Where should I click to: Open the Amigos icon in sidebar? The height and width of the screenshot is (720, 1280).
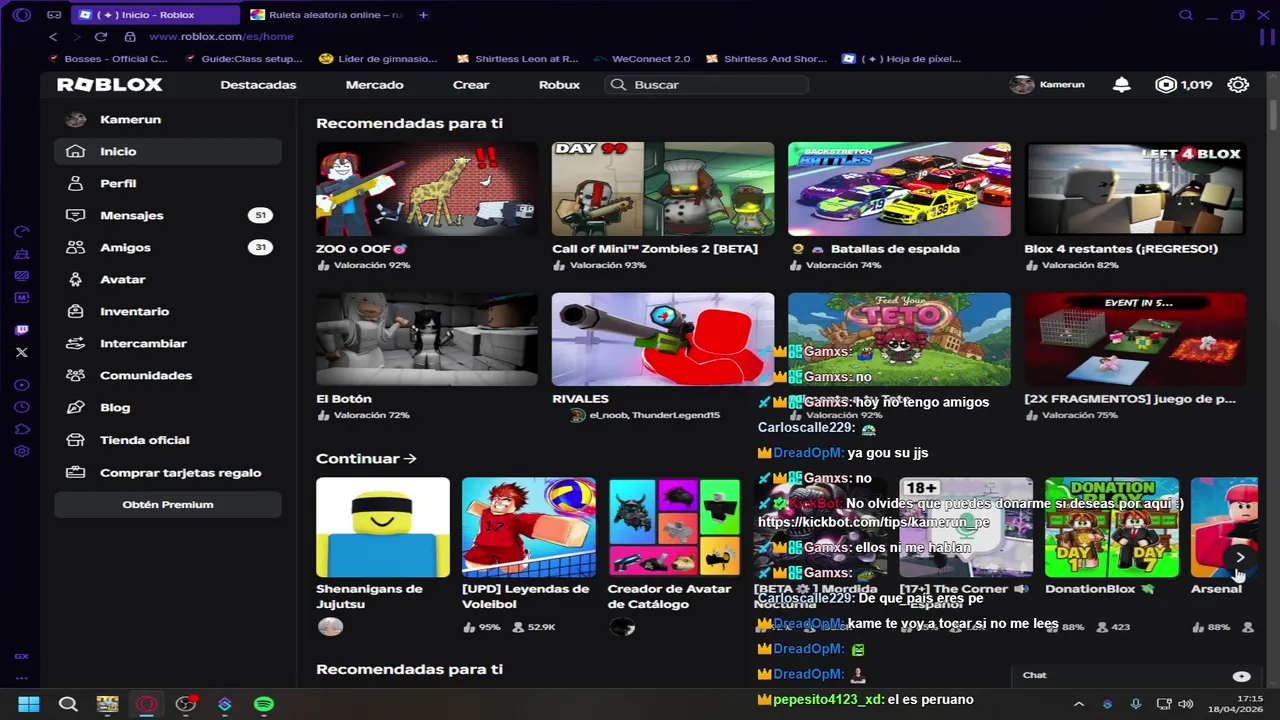click(75, 247)
